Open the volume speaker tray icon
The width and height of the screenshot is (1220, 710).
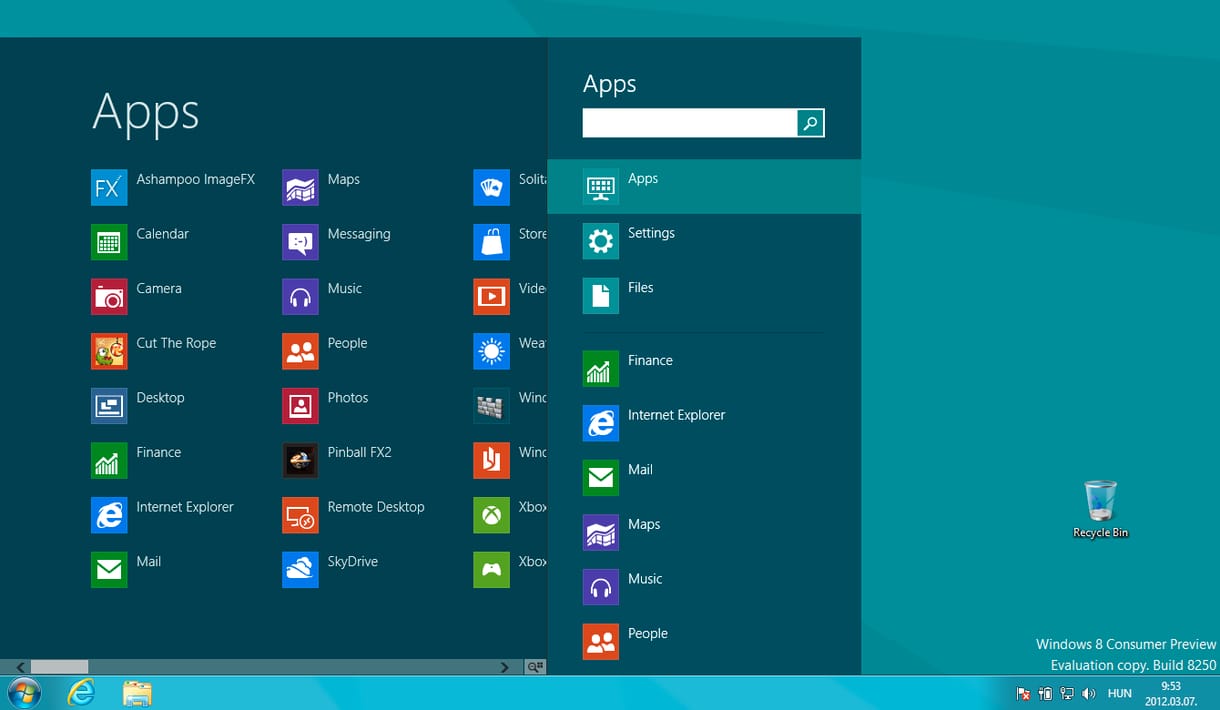click(1090, 694)
